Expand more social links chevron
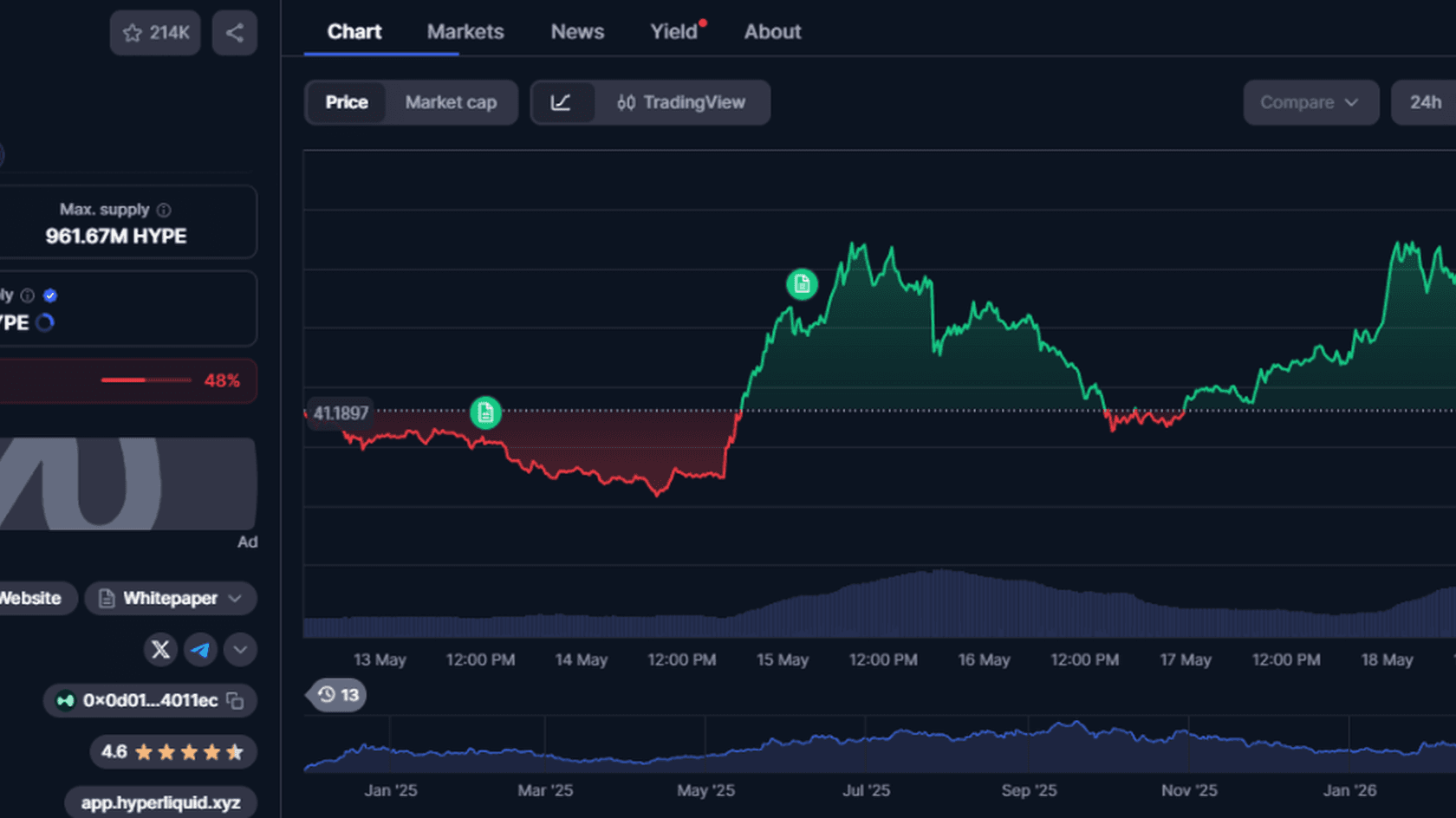The width and height of the screenshot is (1456, 818). click(240, 649)
